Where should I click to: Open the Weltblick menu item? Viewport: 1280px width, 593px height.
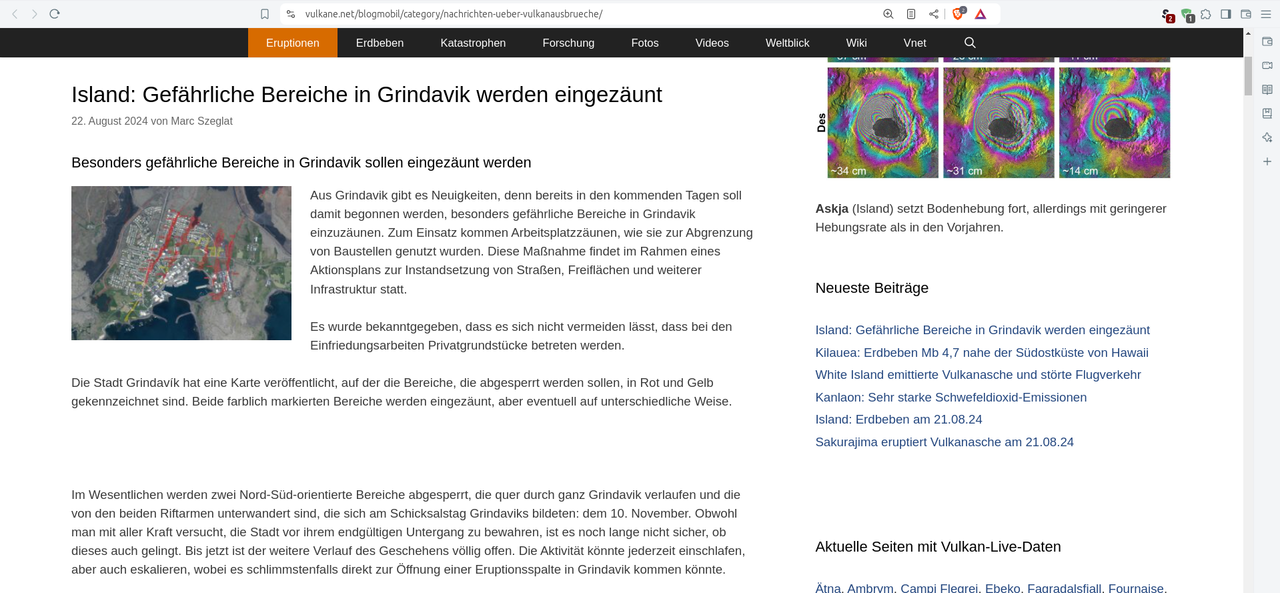[787, 43]
